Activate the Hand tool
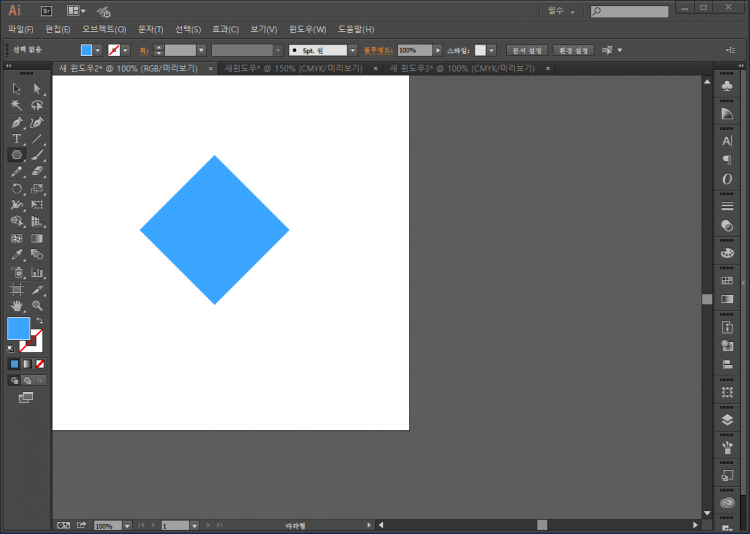Screen dimensions: 750x534 (16, 305)
